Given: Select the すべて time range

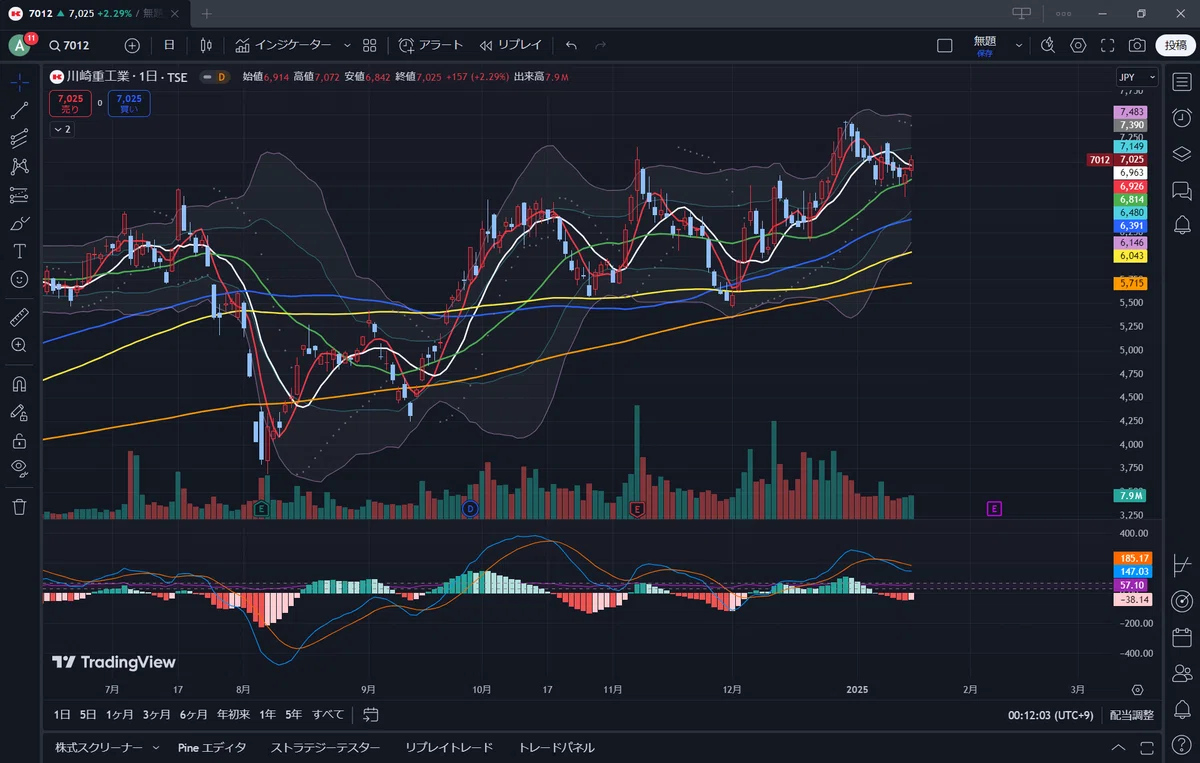Looking at the screenshot, I should [328, 715].
